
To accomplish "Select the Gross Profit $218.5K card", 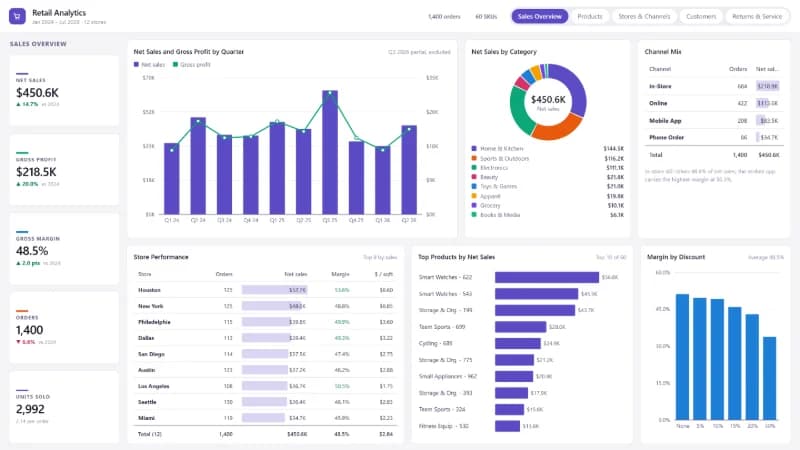I will (64, 170).
